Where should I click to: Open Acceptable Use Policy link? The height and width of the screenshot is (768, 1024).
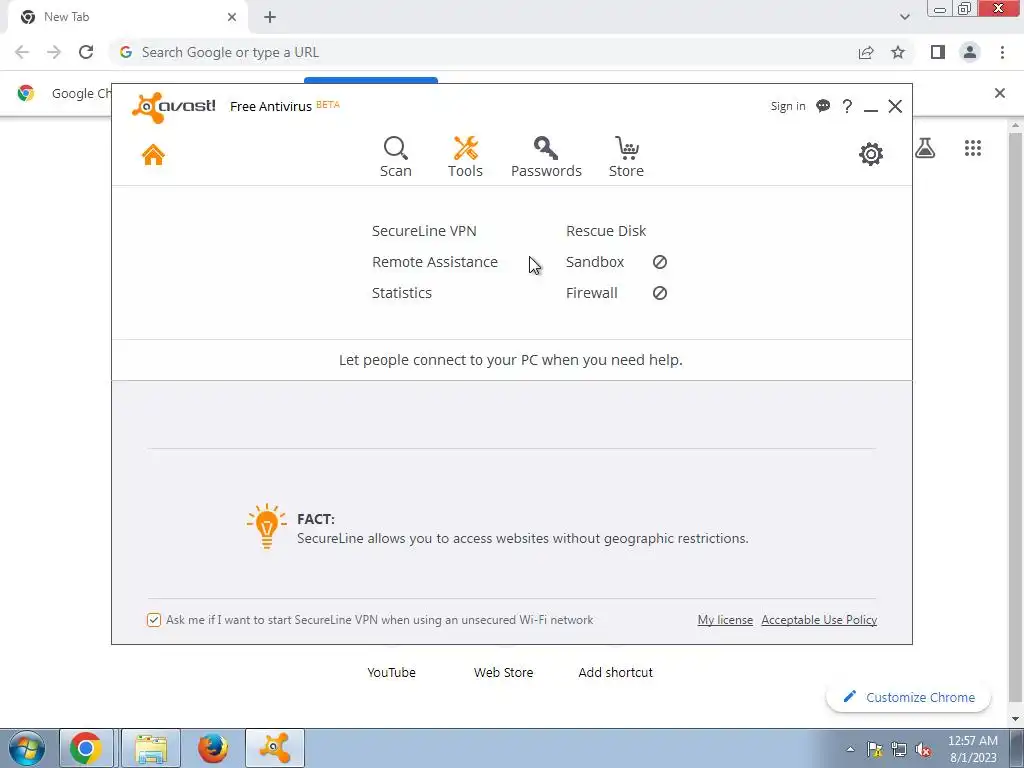pos(819,620)
